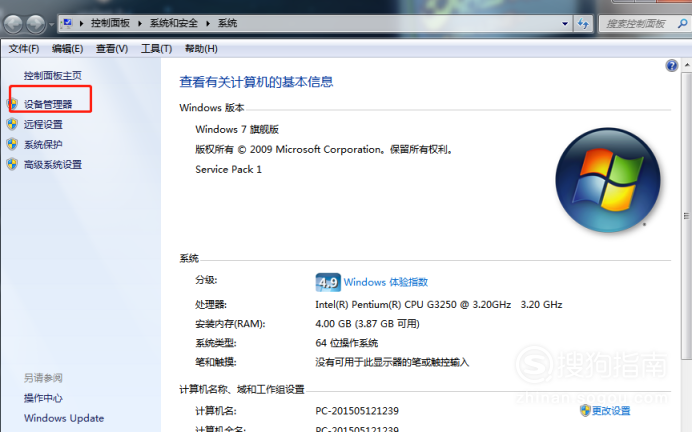Open 设备管理器 link
Image resolution: width=692 pixels, height=432 pixels.
[x=48, y=104]
